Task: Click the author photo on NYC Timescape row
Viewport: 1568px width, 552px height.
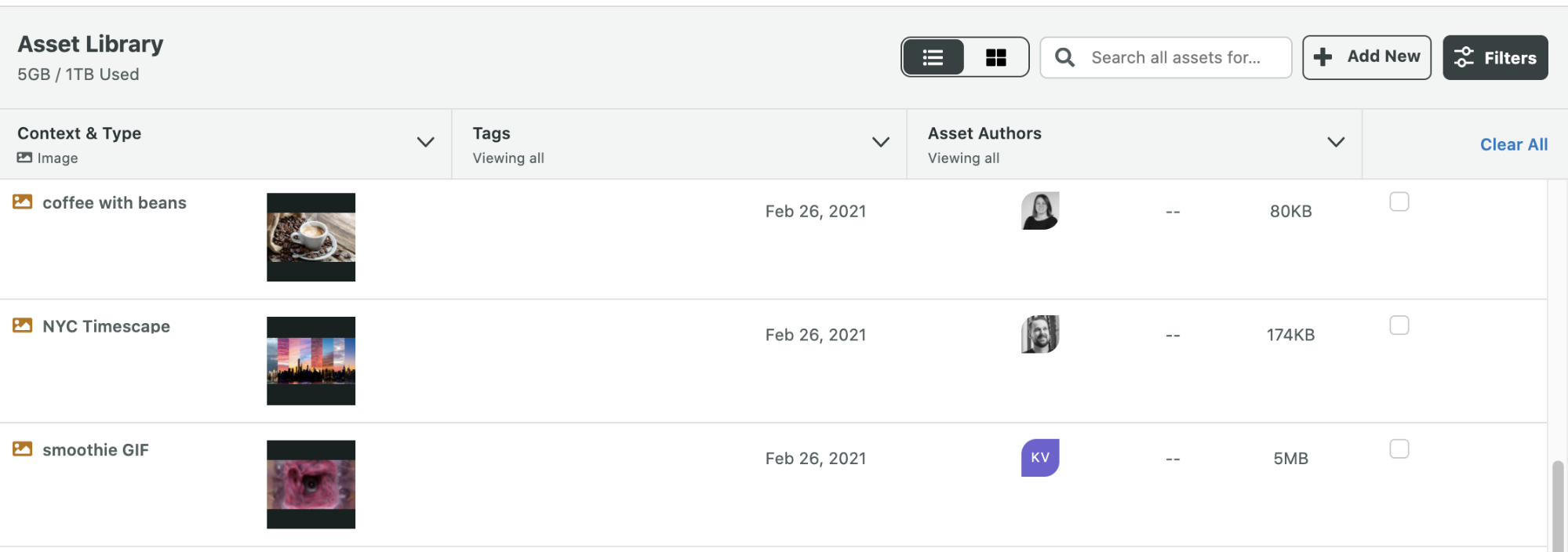Action: (1040, 334)
